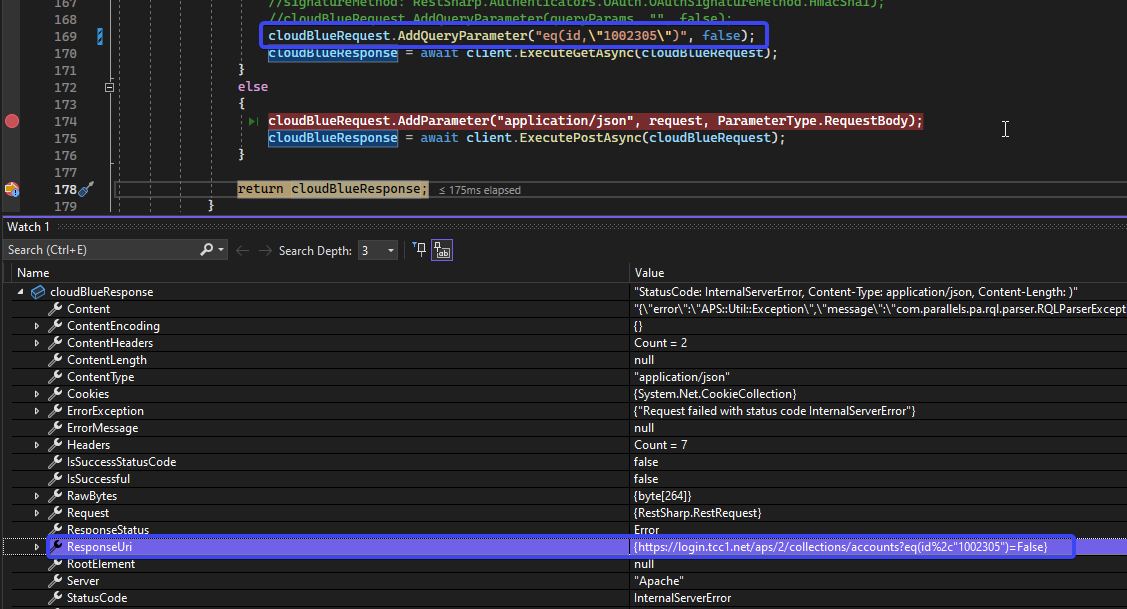Click the property icon beside ErrorException
Screen dimensions: 1127x609
pos(53,410)
